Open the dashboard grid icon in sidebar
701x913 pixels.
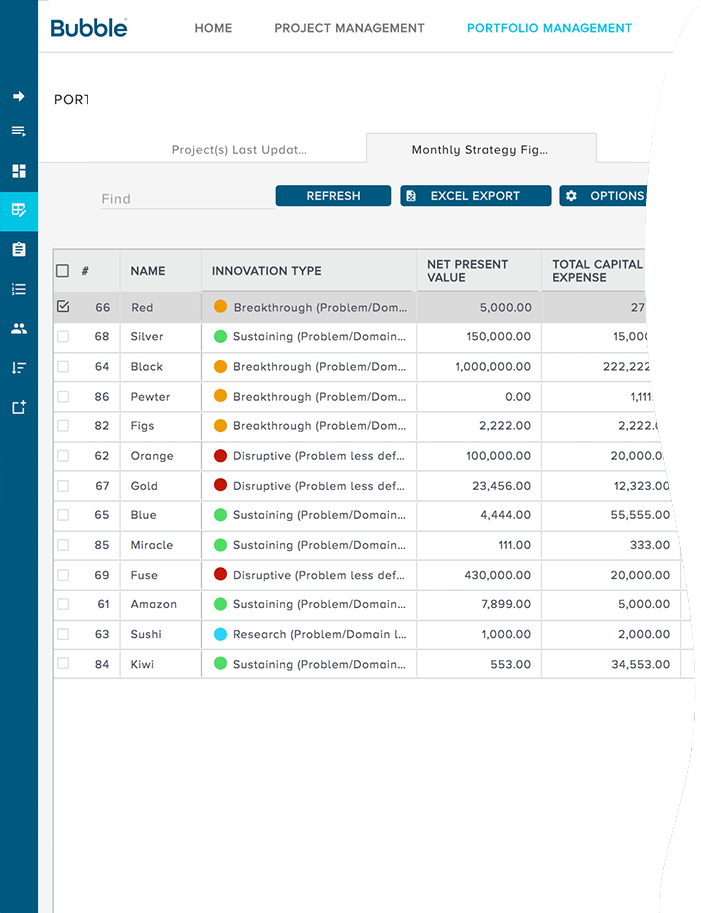19,171
